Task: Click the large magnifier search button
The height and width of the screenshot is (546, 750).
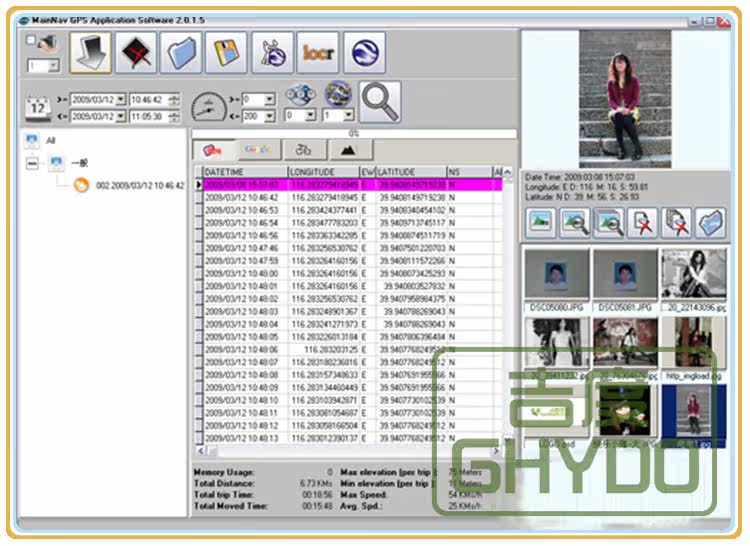Action: [380, 102]
